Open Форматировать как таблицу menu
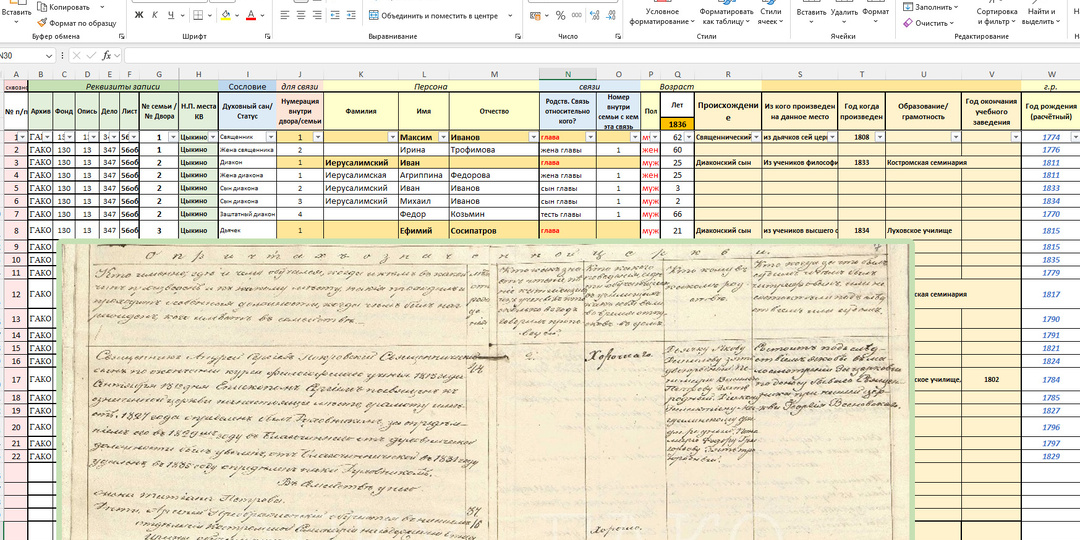1080x540 pixels. pyautogui.click(x=726, y=15)
